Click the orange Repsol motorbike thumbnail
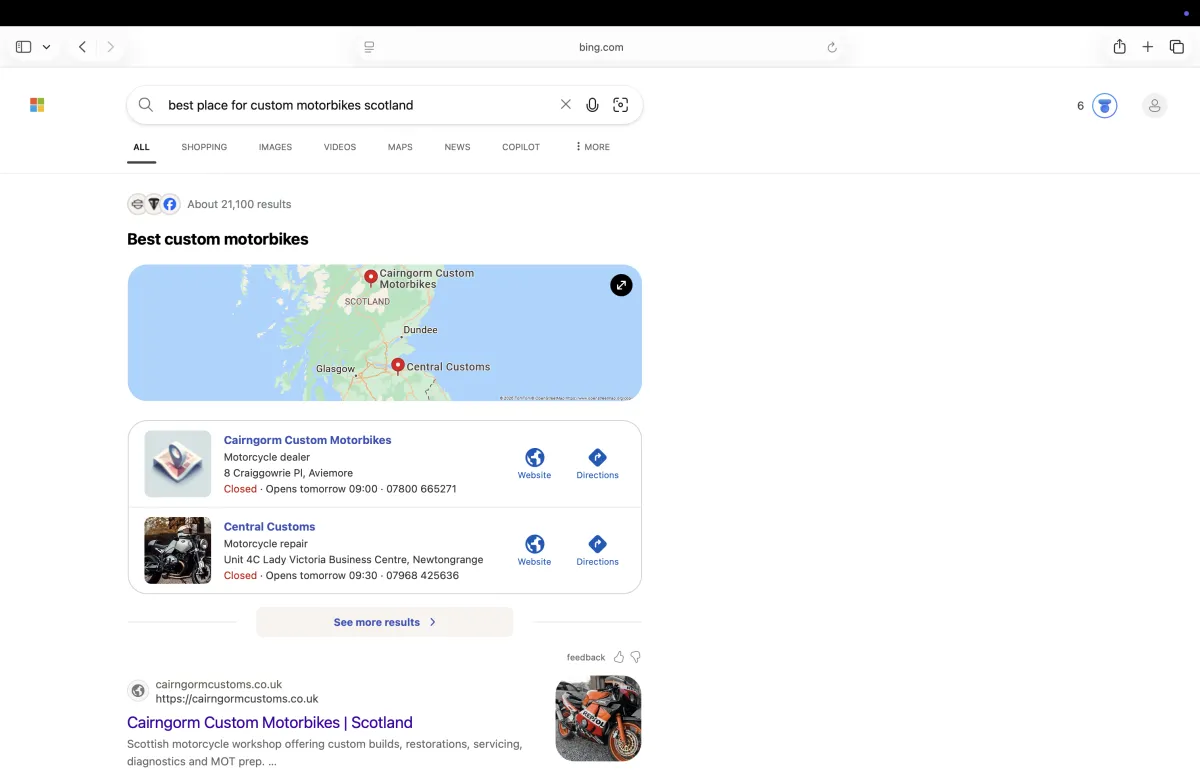Viewport: 1200px width, 780px height. (x=598, y=719)
